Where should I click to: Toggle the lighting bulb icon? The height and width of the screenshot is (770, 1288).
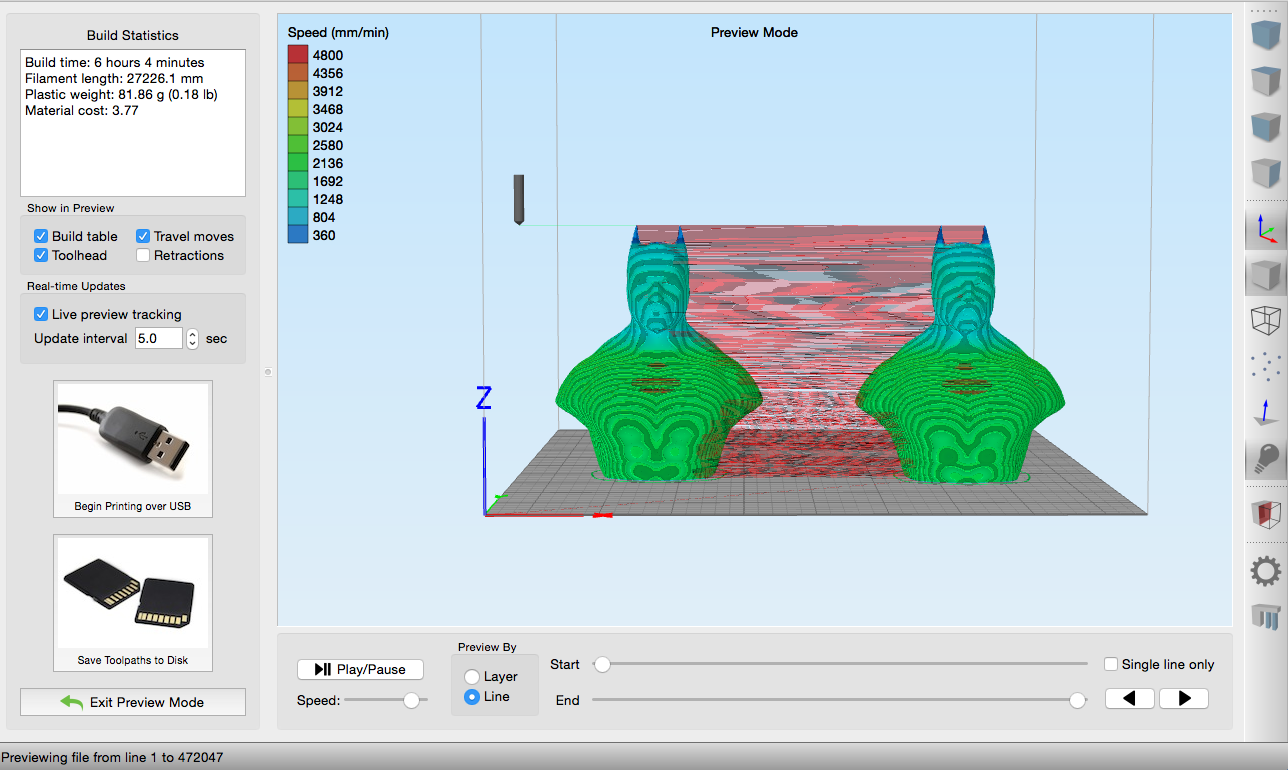(1266, 459)
